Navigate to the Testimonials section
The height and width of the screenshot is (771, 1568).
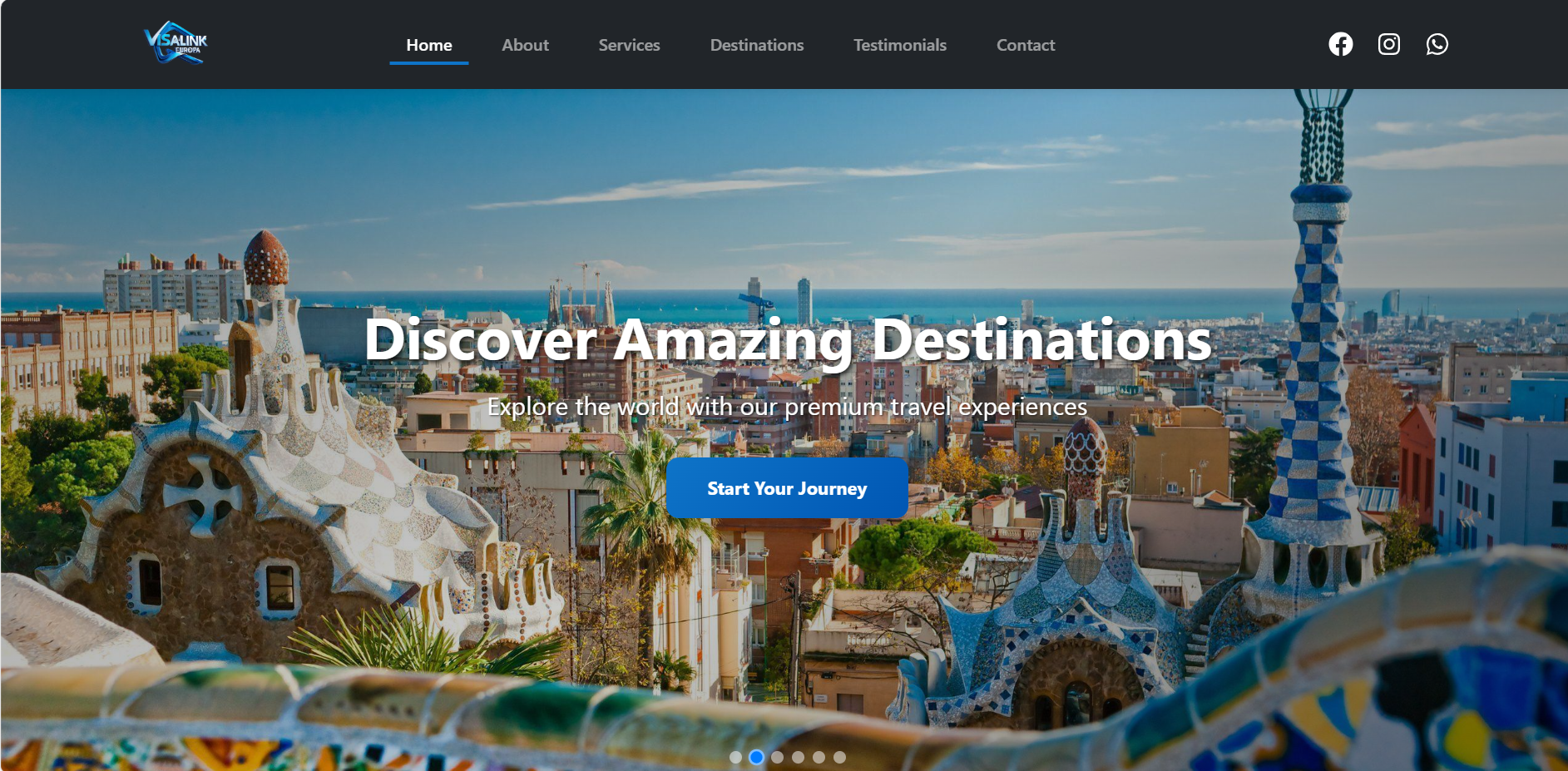tap(899, 45)
